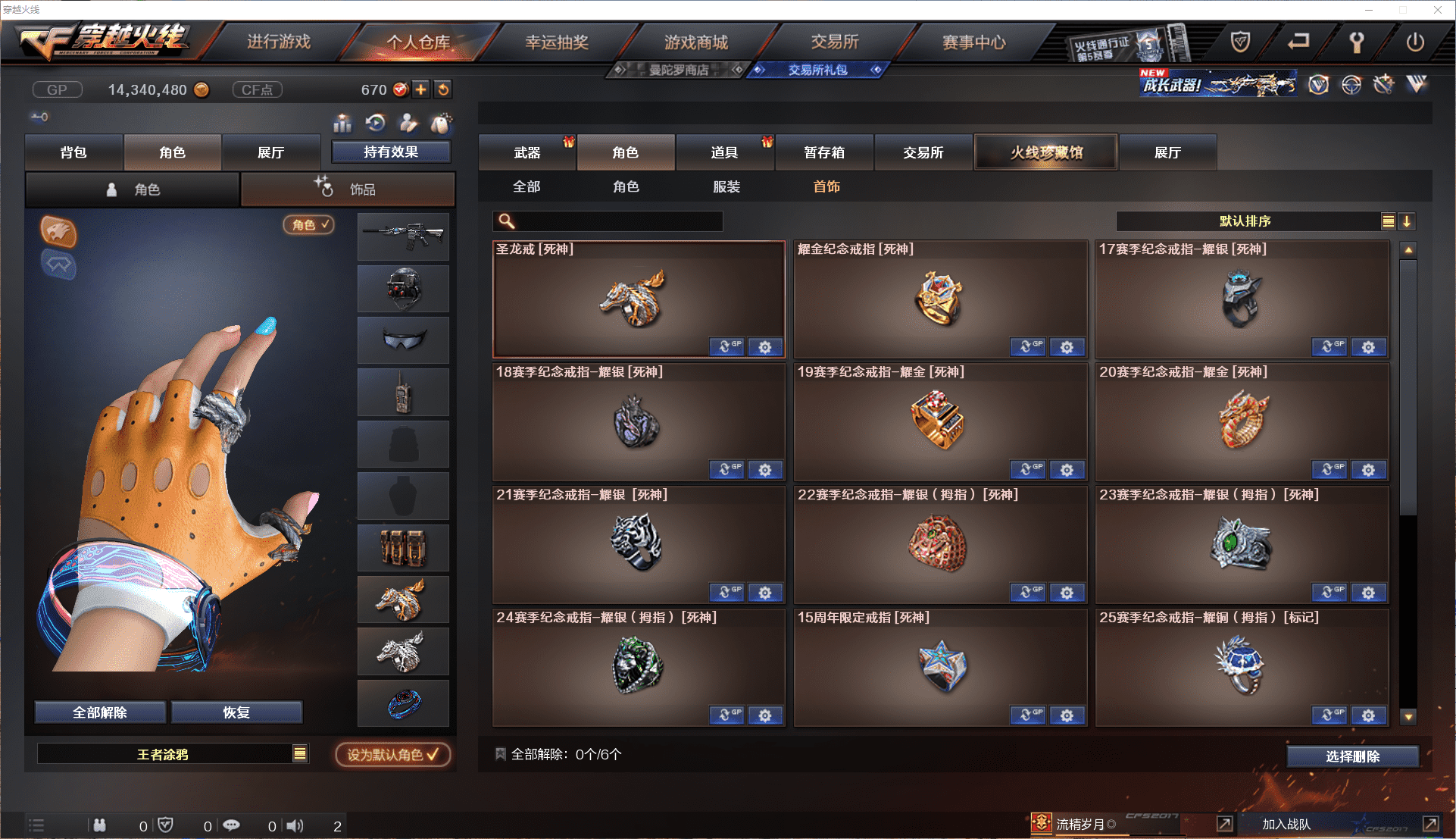The image size is (1456, 839).
Task: Open the 游戏商城 top menu
Action: coord(696,42)
